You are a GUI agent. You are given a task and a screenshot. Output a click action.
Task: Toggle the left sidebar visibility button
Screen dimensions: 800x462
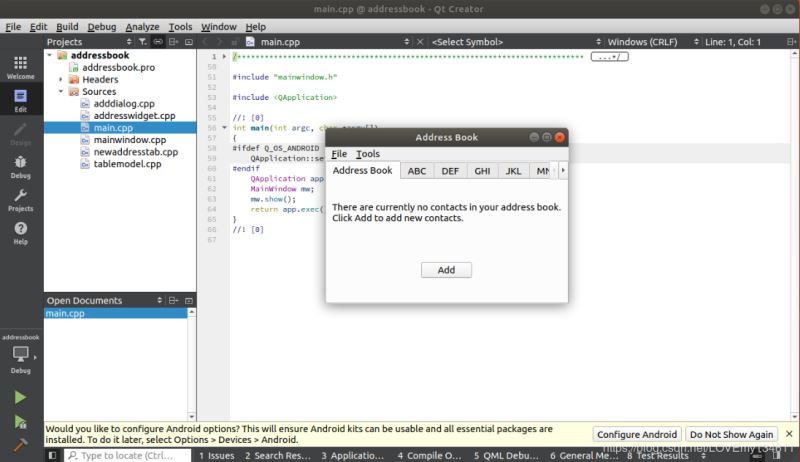coord(53,455)
